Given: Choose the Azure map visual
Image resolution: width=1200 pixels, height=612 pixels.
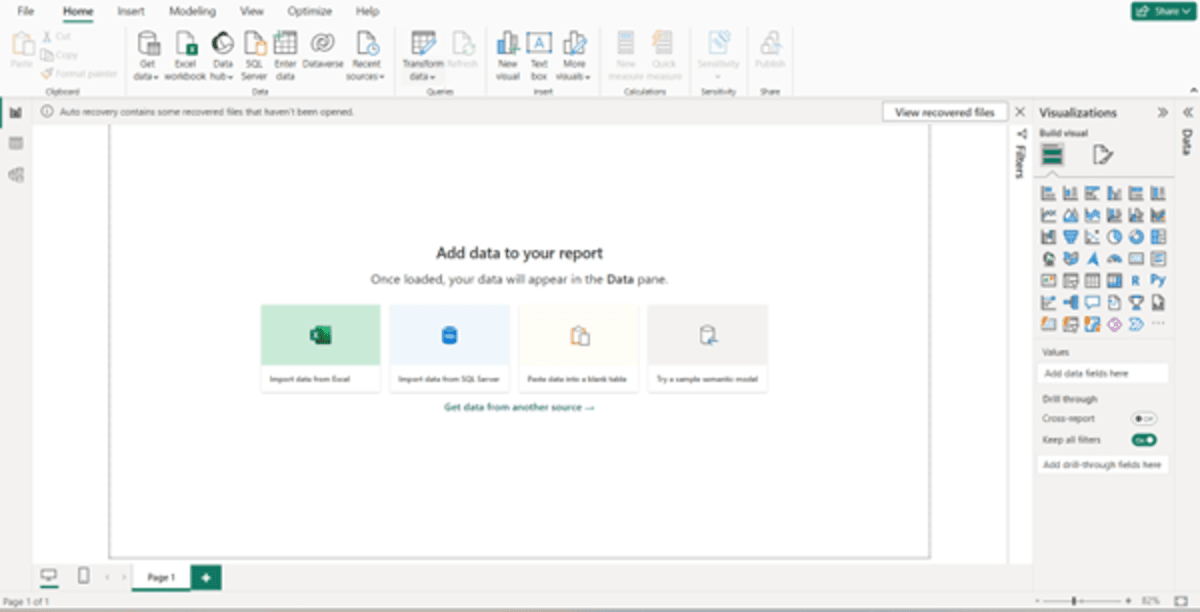Looking at the screenshot, I should [x=1092, y=259].
